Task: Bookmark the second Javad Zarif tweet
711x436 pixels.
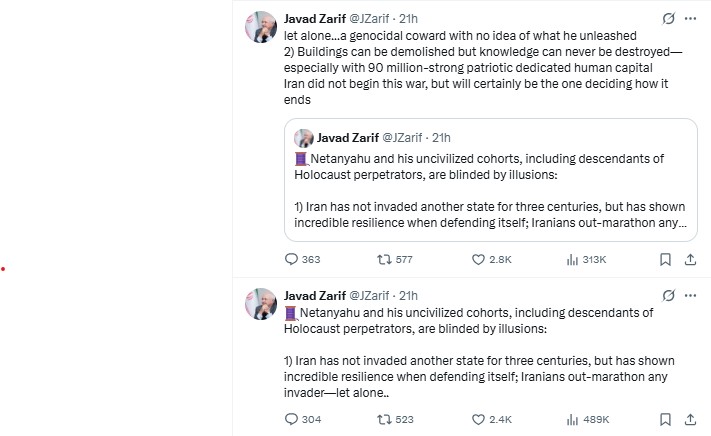Action: 665,419
